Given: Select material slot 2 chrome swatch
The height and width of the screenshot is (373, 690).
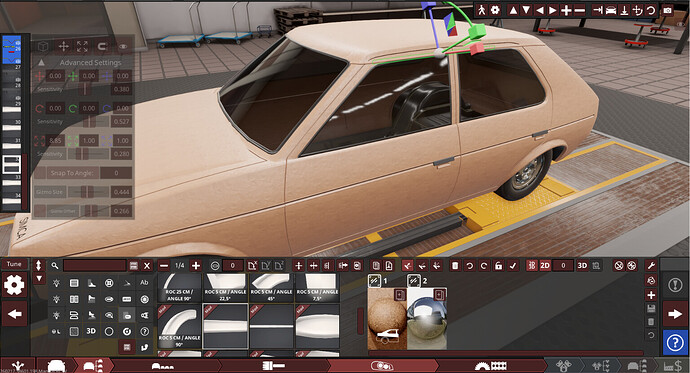Looking at the screenshot, I should tap(427, 319).
